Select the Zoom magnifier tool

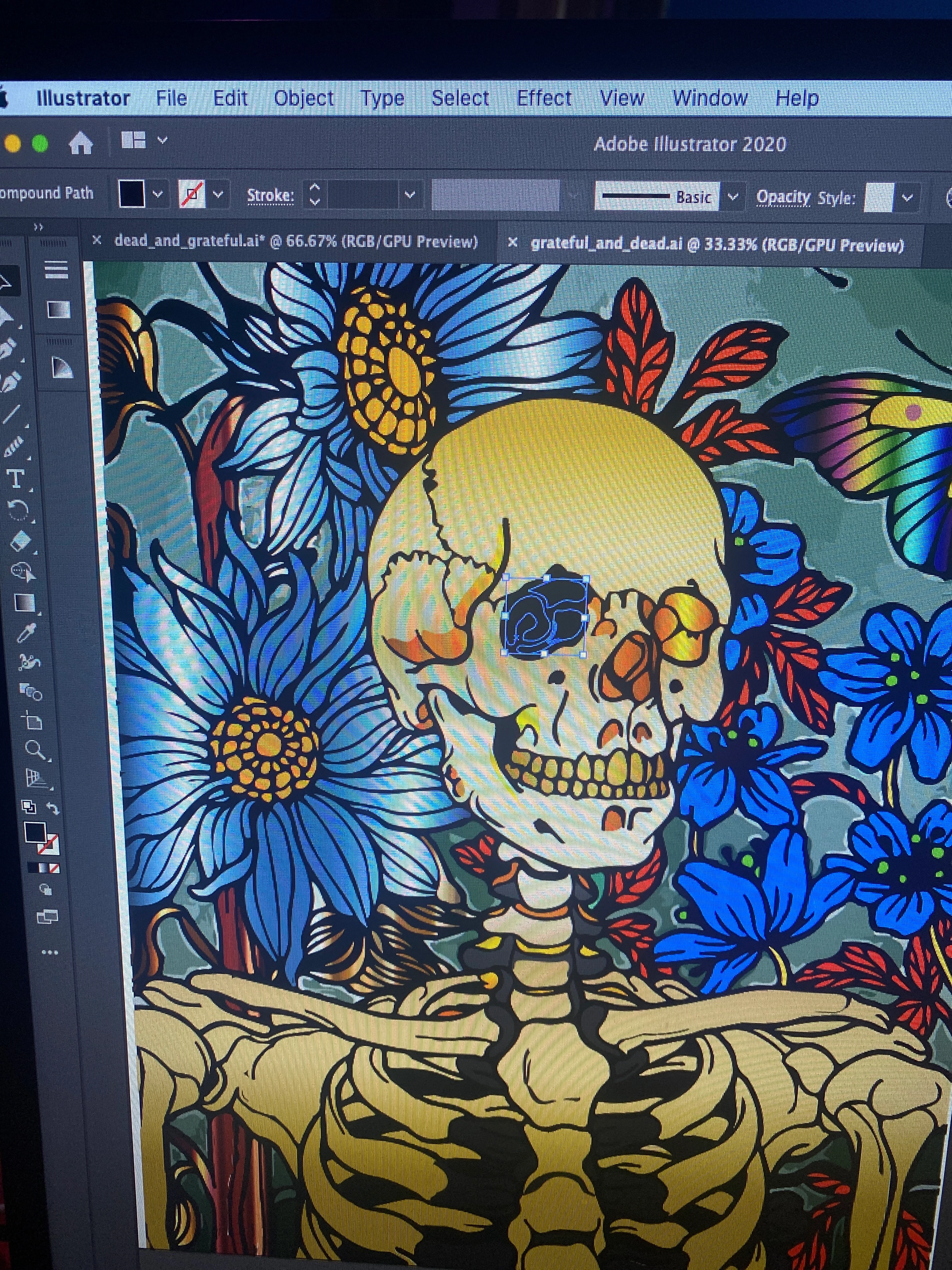click(34, 749)
